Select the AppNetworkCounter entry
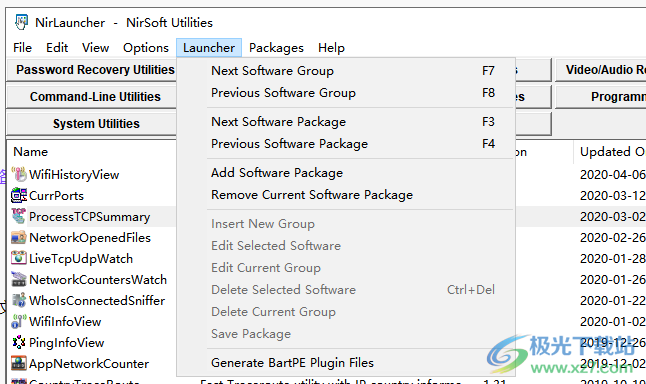Viewport: 646px width, 384px height. (89, 364)
